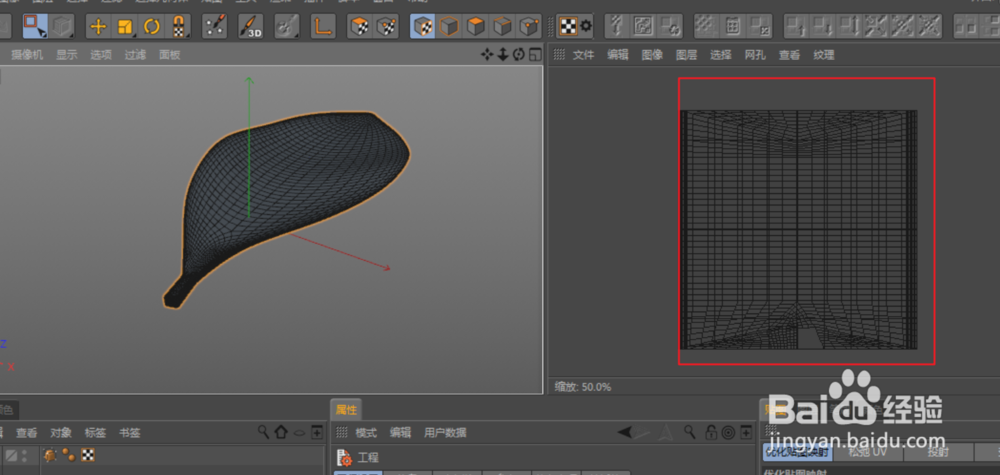This screenshot has width=1000, height=475.
Task: Select the Live Selection tool
Action: [34, 26]
